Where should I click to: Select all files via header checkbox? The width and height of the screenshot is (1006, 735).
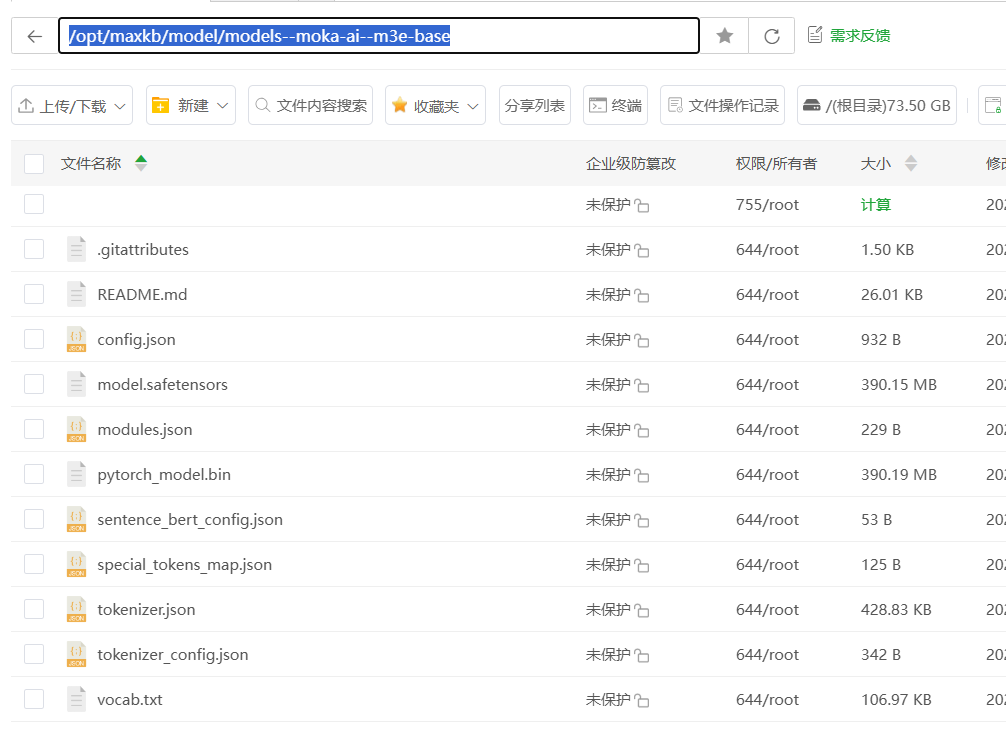(33, 163)
